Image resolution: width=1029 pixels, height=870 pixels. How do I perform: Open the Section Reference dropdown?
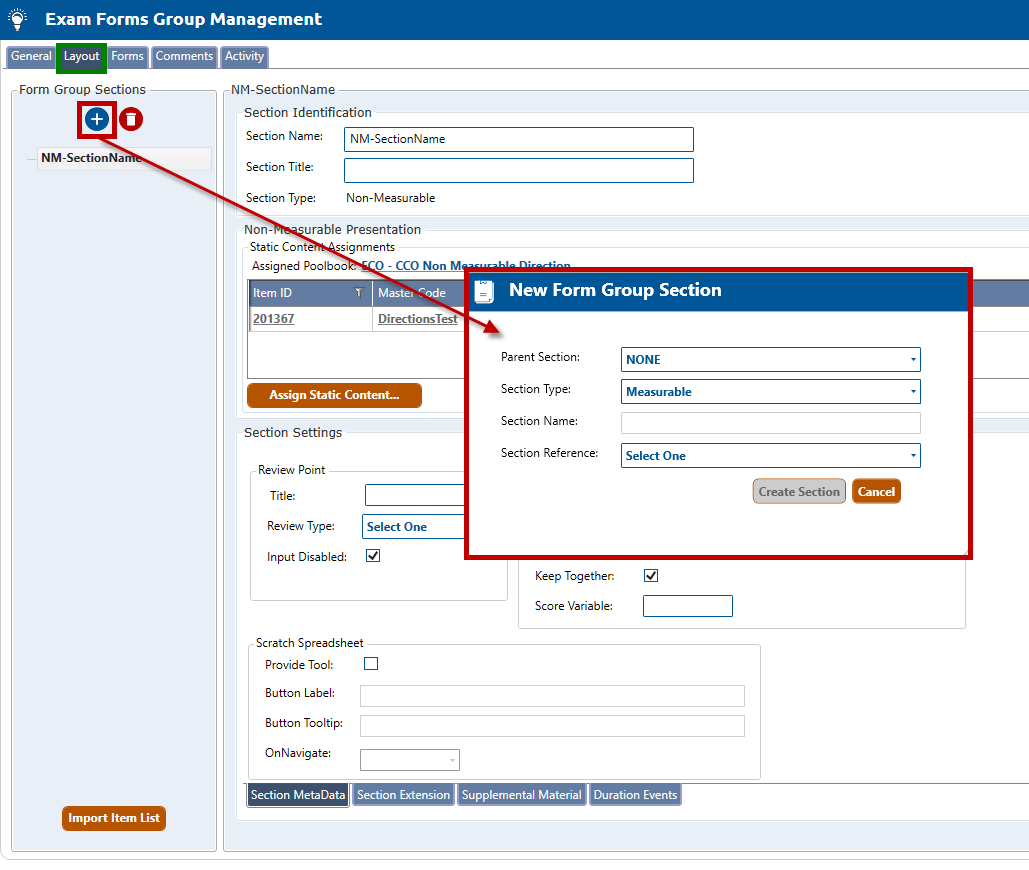pyautogui.click(x=770, y=455)
